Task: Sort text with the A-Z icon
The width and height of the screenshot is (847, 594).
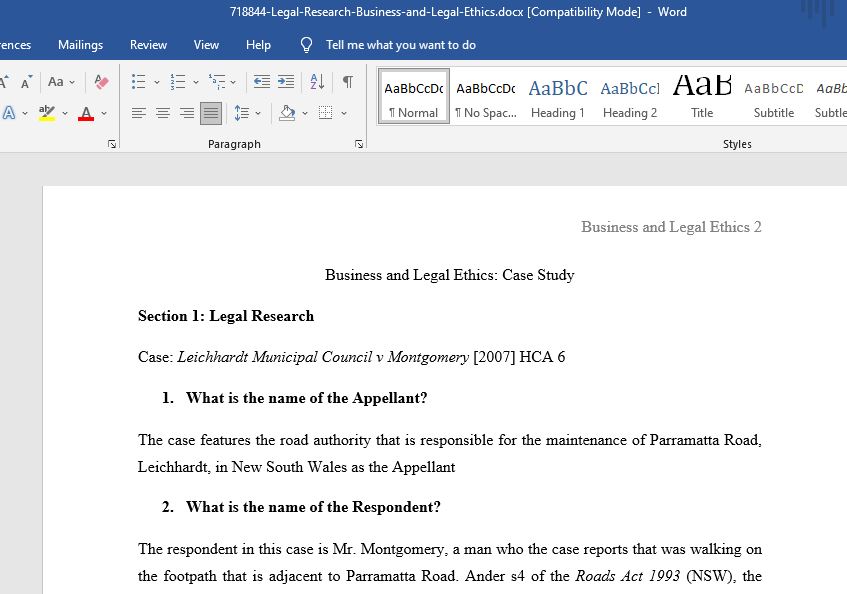Action: 317,82
